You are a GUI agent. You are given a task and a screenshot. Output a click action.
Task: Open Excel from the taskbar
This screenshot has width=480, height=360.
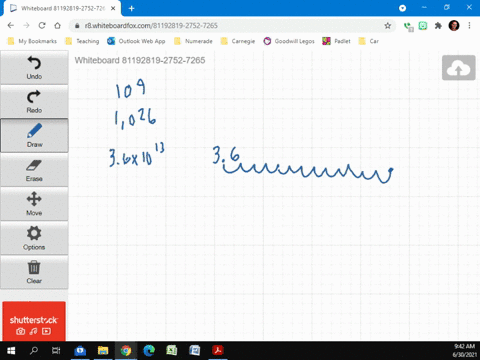[x=172, y=350]
